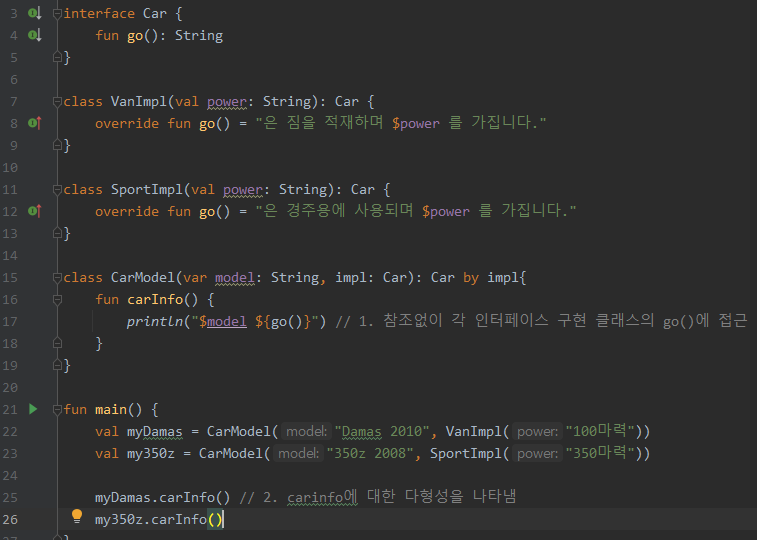757x540 pixels.
Task: Run main with the green play gutter icon
Action: (33, 409)
